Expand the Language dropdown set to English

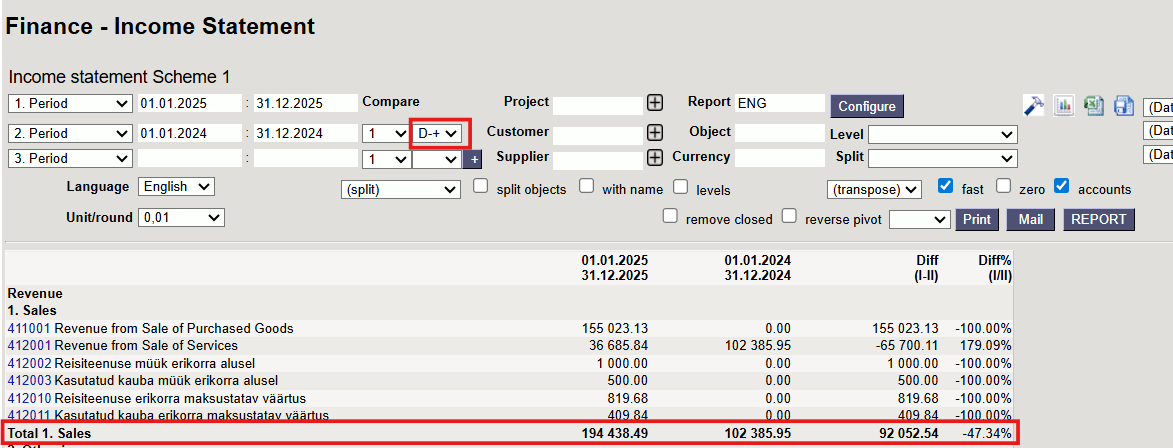[x=176, y=187]
